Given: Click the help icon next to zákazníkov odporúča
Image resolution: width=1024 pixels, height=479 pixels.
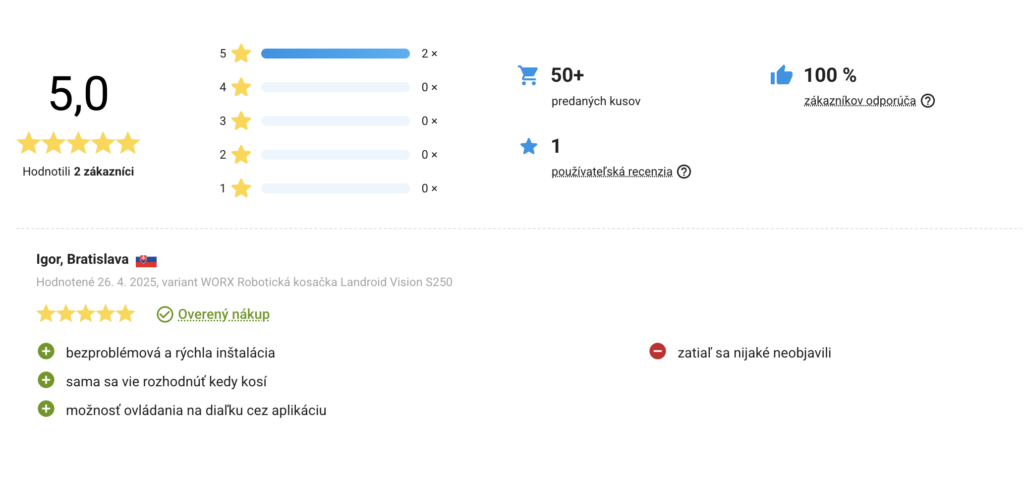Looking at the screenshot, I should pos(927,101).
